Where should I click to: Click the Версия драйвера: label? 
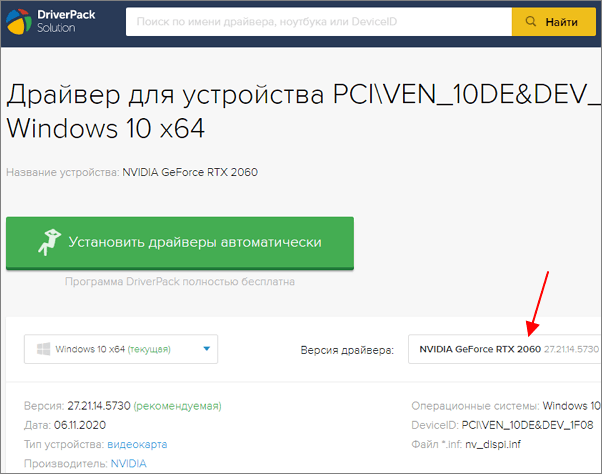point(347,350)
